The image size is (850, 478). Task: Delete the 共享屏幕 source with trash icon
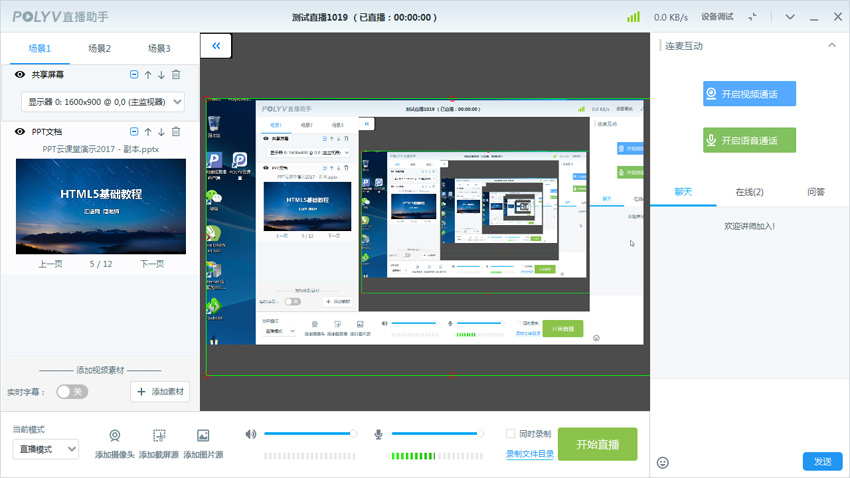tap(176, 75)
